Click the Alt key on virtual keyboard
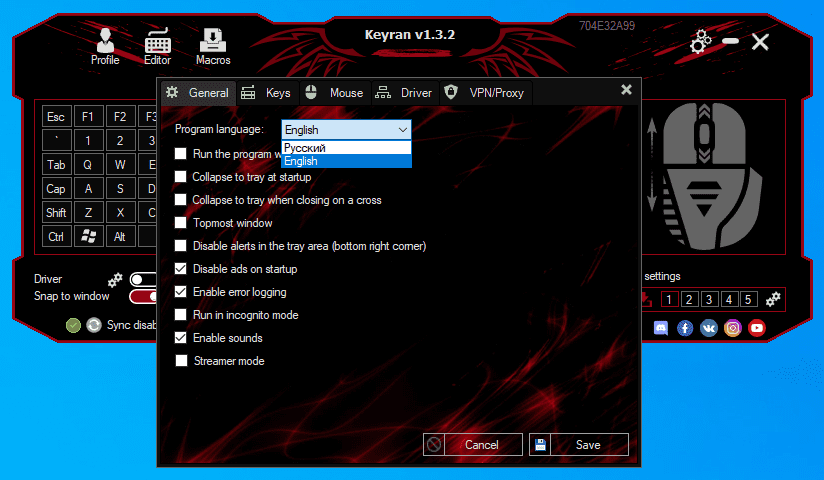 point(120,237)
